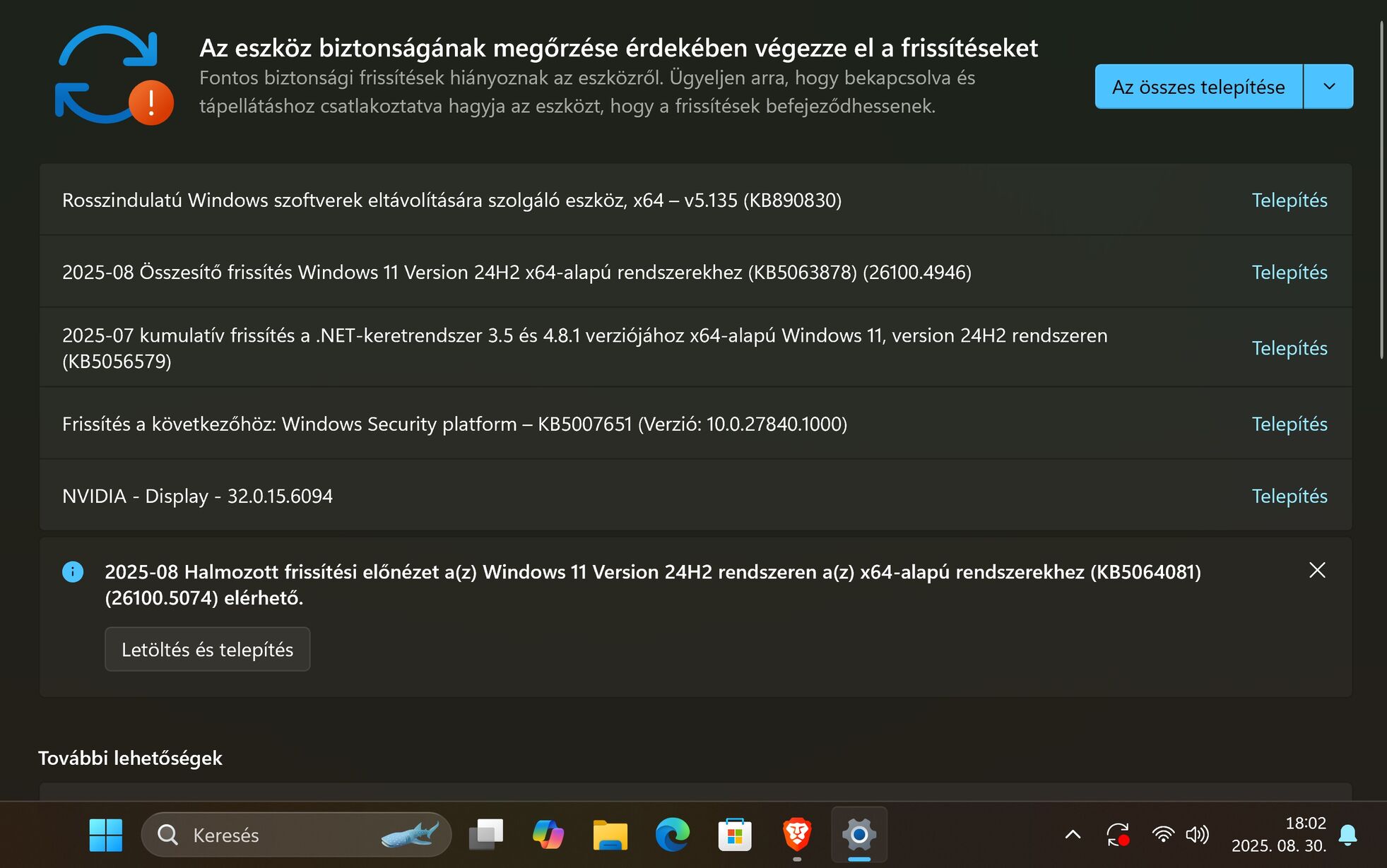Screen dimensions: 1387x868
Task: Launch Brave browser from the taskbar
Action: (x=797, y=835)
